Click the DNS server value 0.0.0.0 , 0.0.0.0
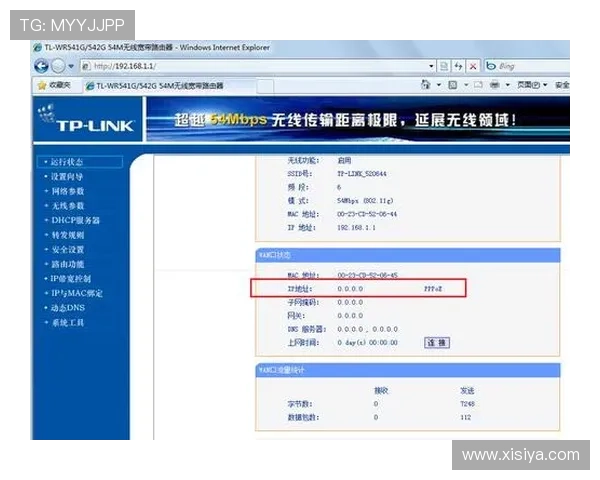The height and width of the screenshot is (480, 600). coord(367,329)
